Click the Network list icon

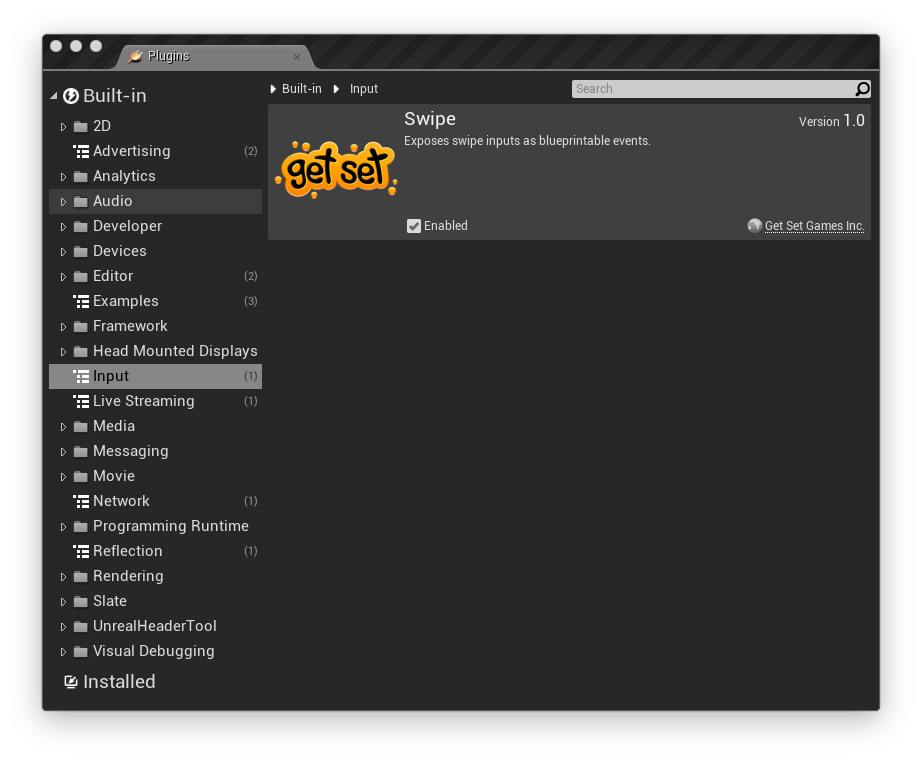pos(81,501)
